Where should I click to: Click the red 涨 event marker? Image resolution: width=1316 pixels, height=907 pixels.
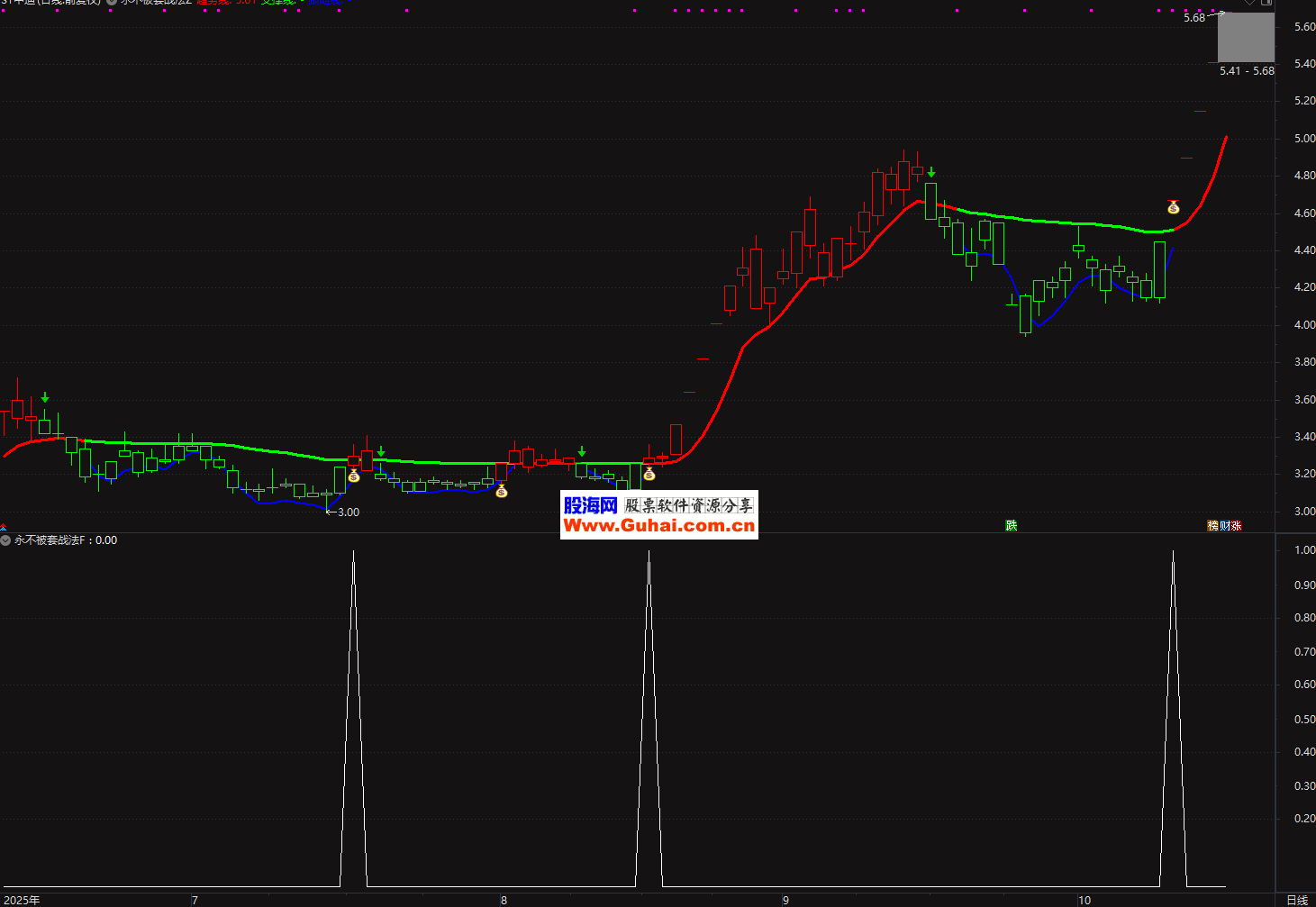coord(1237,526)
